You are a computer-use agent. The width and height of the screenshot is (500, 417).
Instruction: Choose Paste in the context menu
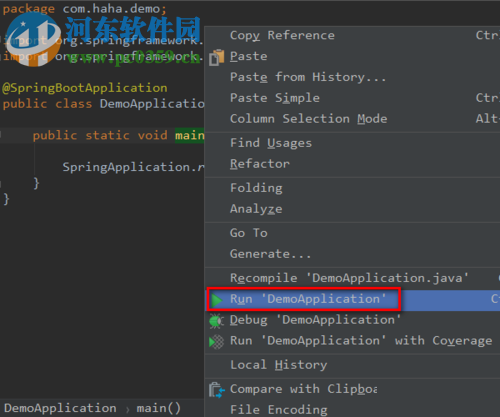pyautogui.click(x=352, y=56)
